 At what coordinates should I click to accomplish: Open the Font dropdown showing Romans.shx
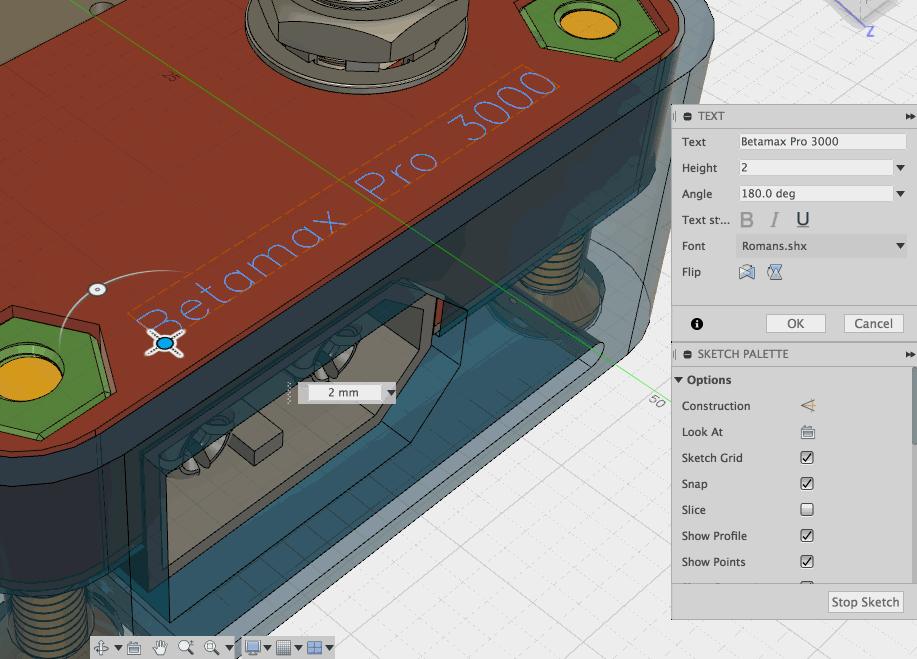(822, 246)
